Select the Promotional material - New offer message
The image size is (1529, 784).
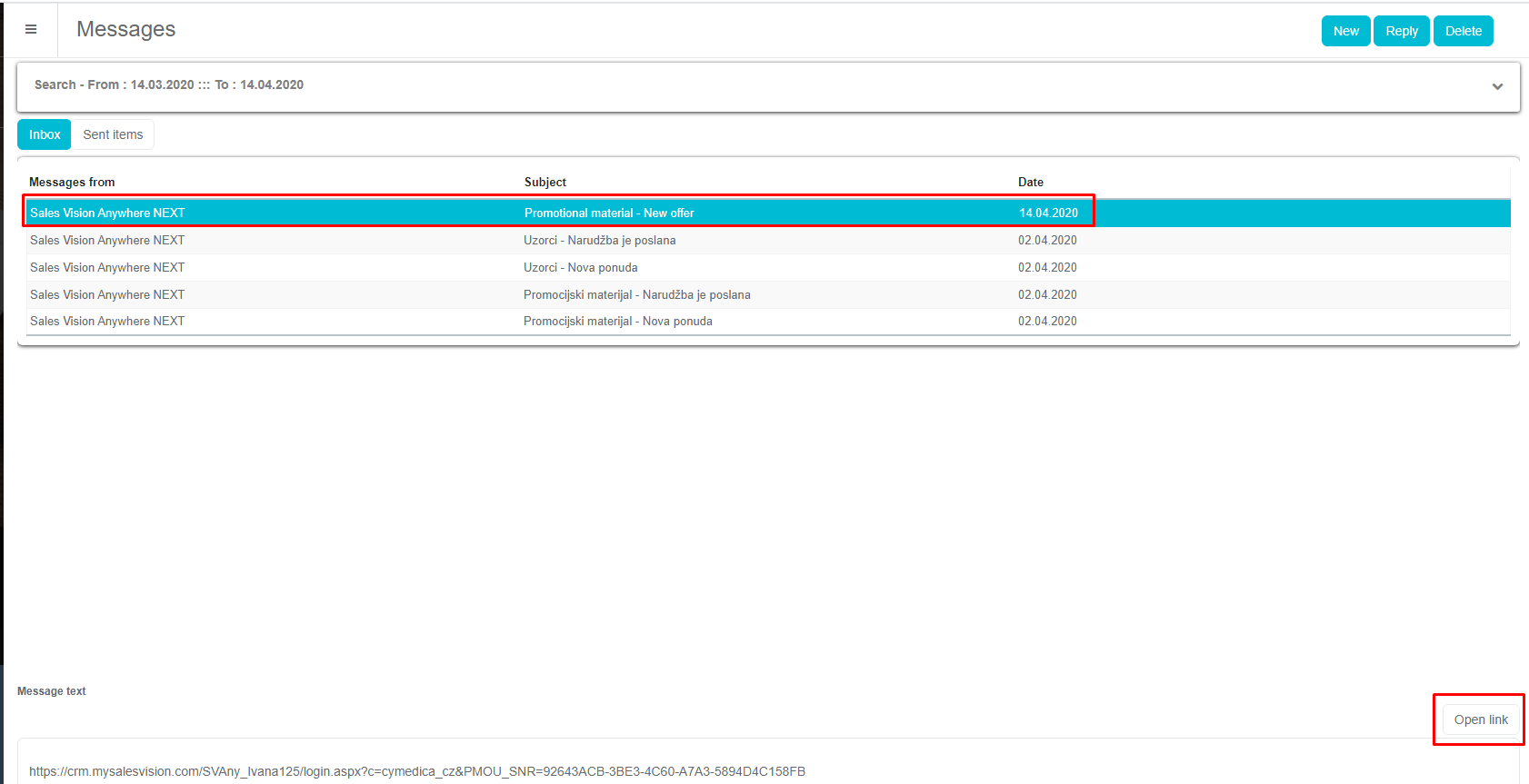tap(609, 213)
